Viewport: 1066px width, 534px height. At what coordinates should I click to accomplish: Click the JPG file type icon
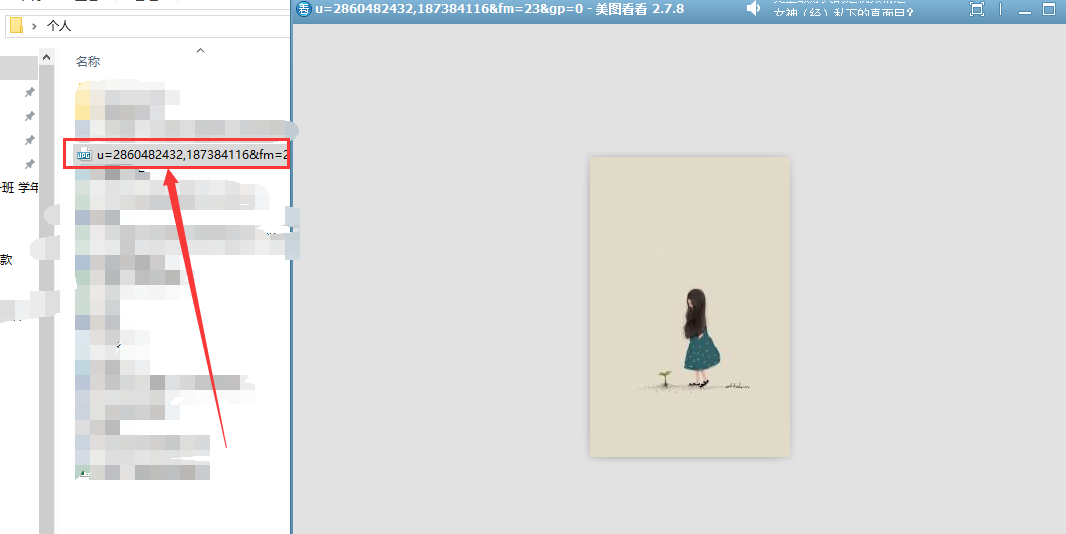[x=84, y=154]
